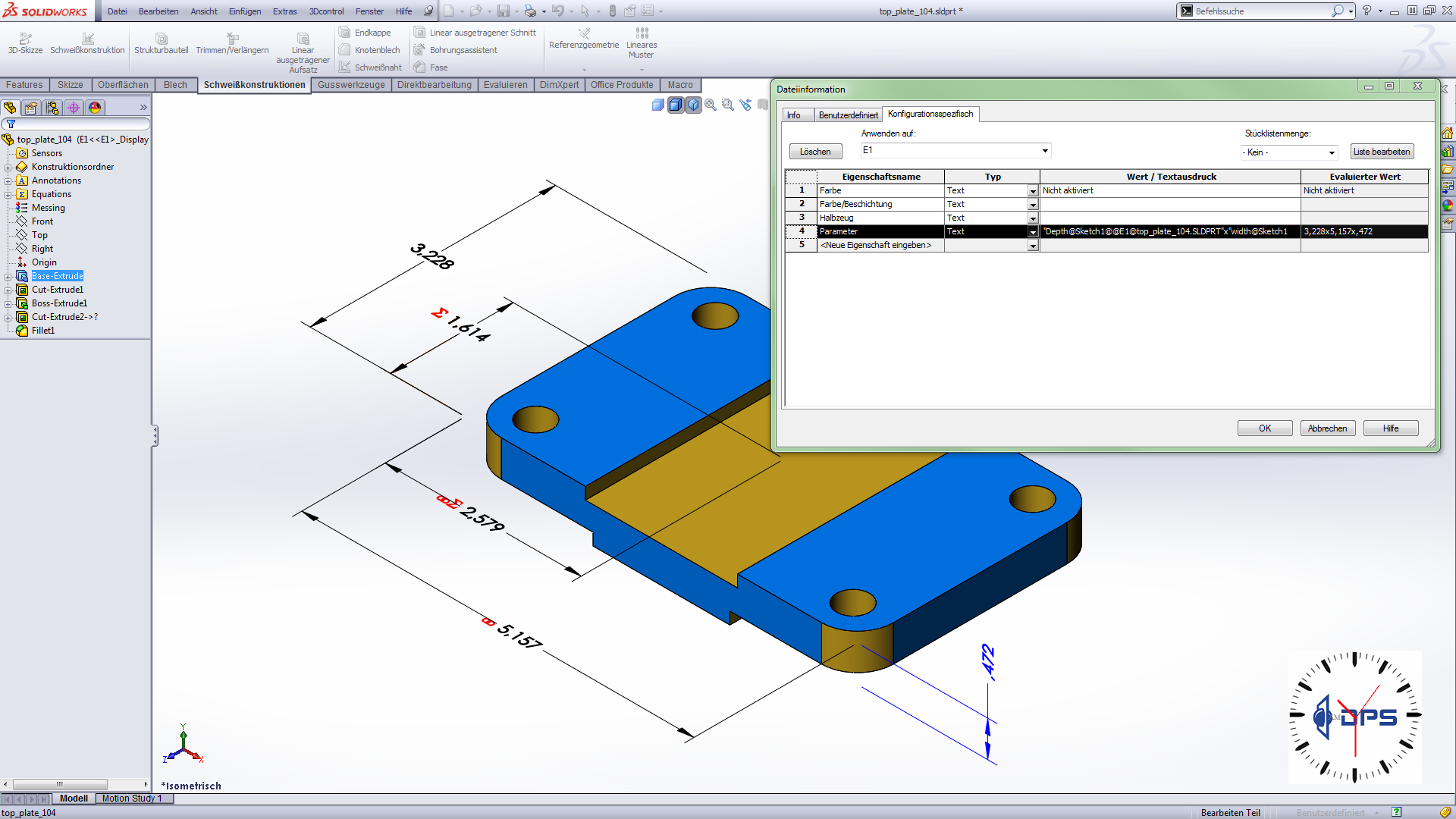Open the Einfügen menu
The height and width of the screenshot is (819, 1456).
coord(244,11)
